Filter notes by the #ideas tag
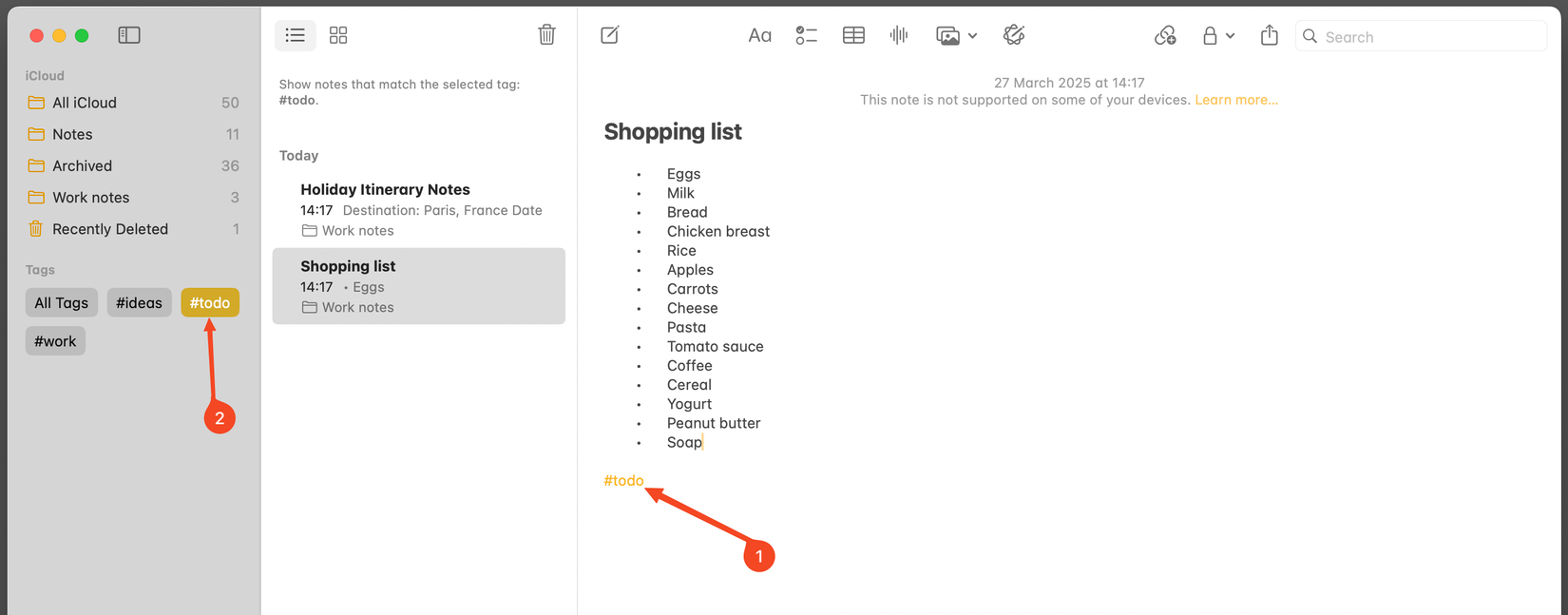 139,302
